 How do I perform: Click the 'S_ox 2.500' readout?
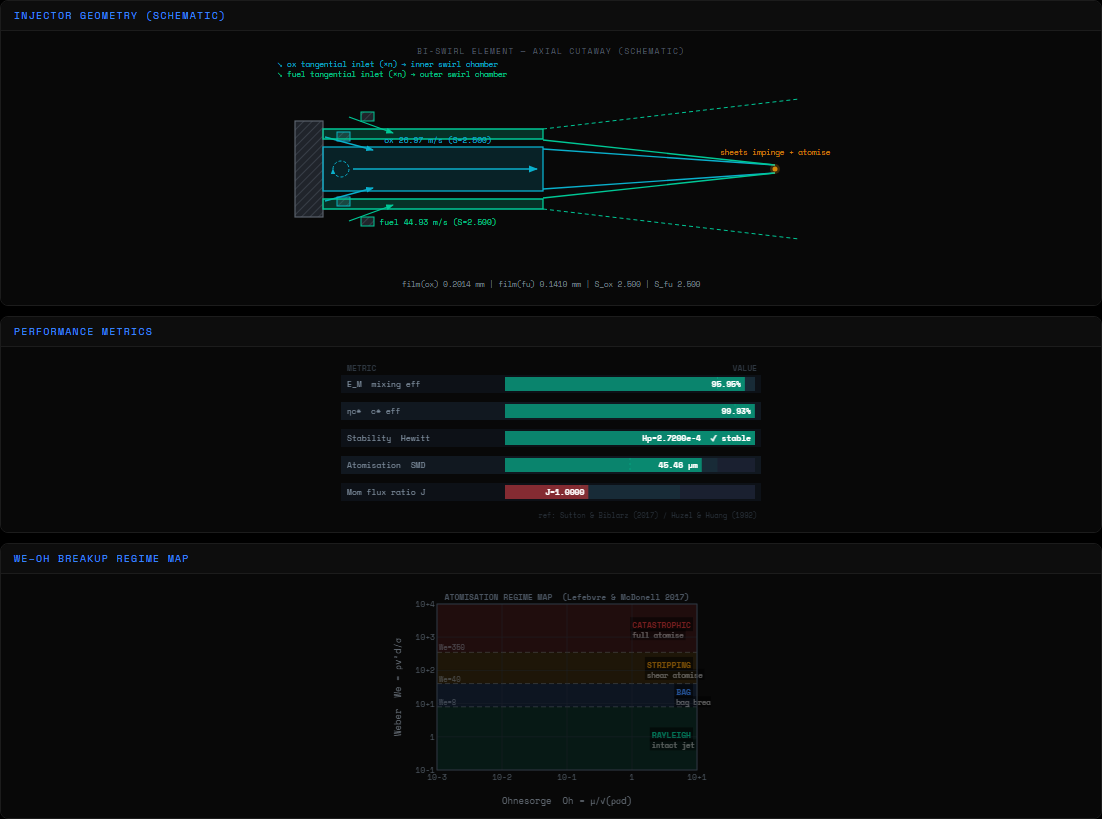(618, 284)
